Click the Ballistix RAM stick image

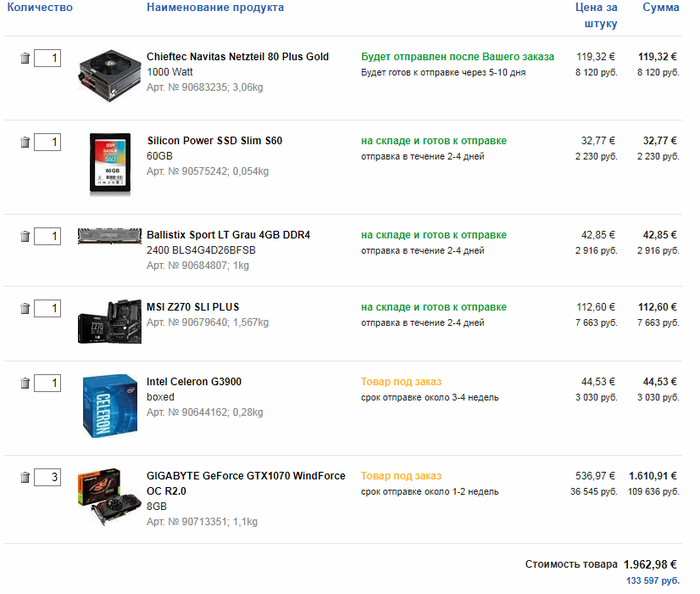[x=110, y=236]
